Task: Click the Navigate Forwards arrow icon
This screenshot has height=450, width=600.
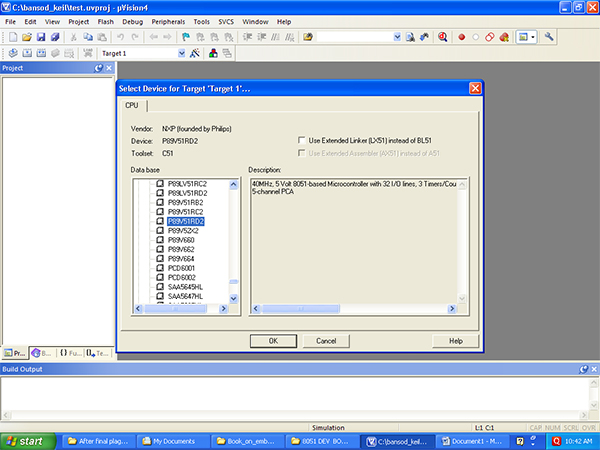Action: point(167,37)
